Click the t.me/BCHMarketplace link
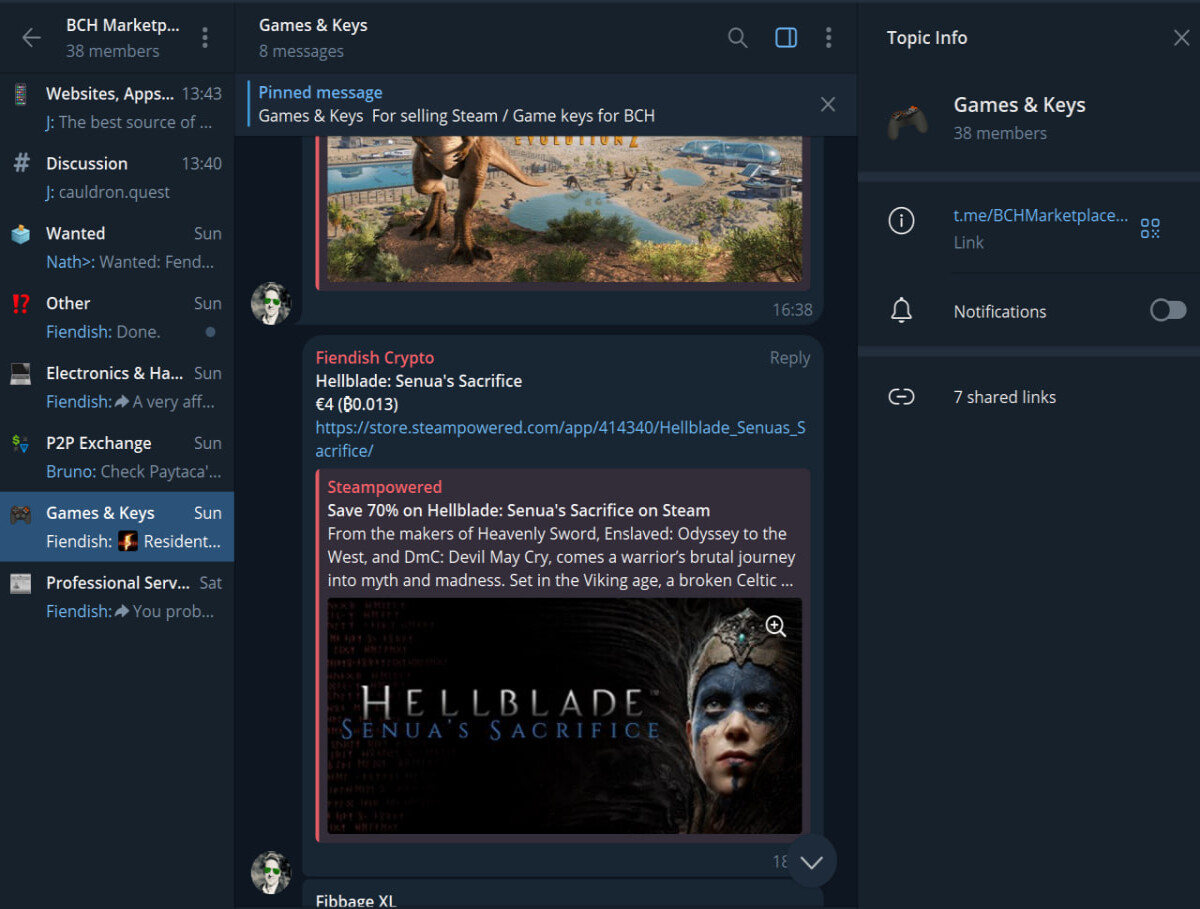 [1040, 215]
